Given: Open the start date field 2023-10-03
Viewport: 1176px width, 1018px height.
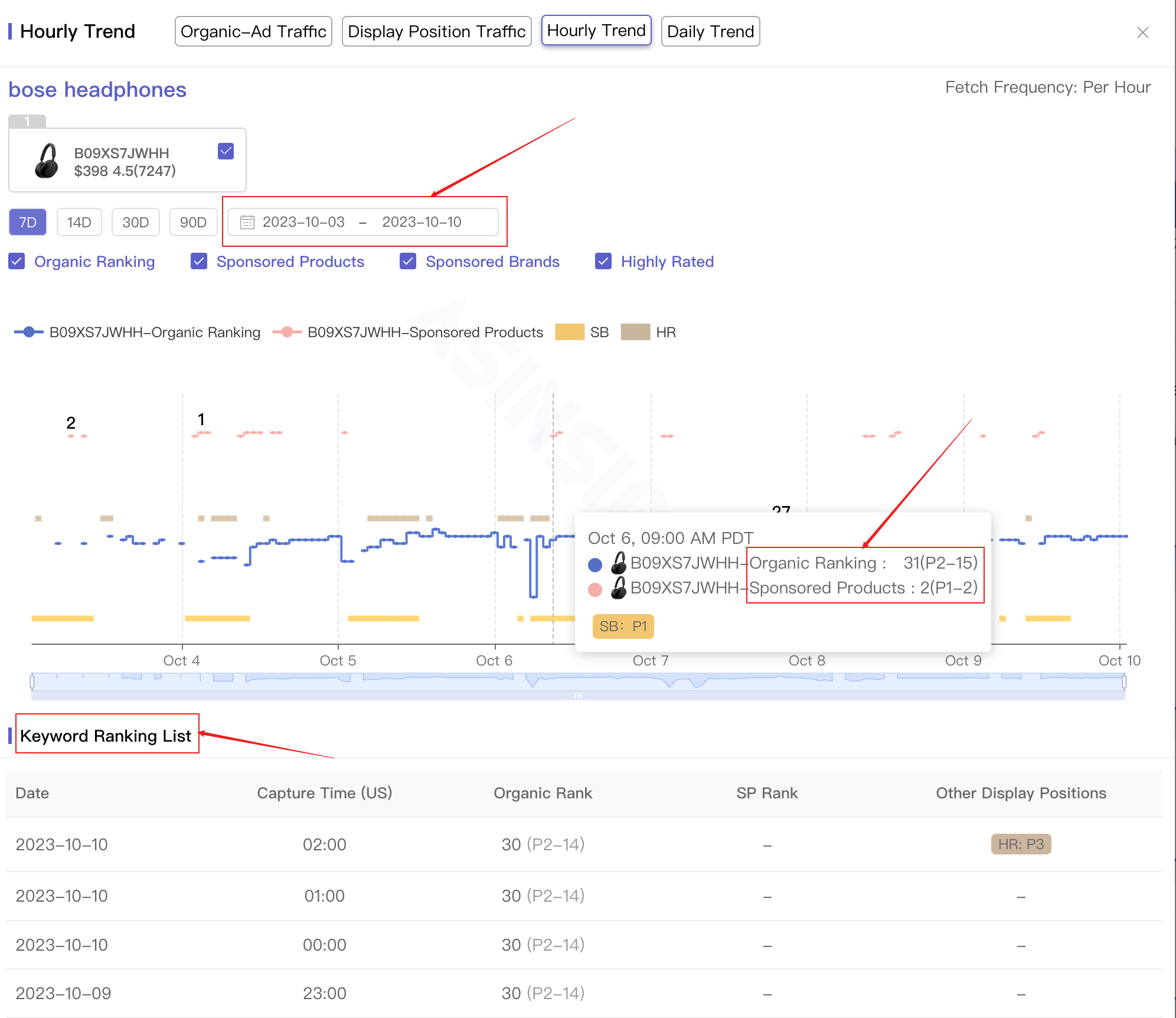Looking at the screenshot, I should 306,222.
